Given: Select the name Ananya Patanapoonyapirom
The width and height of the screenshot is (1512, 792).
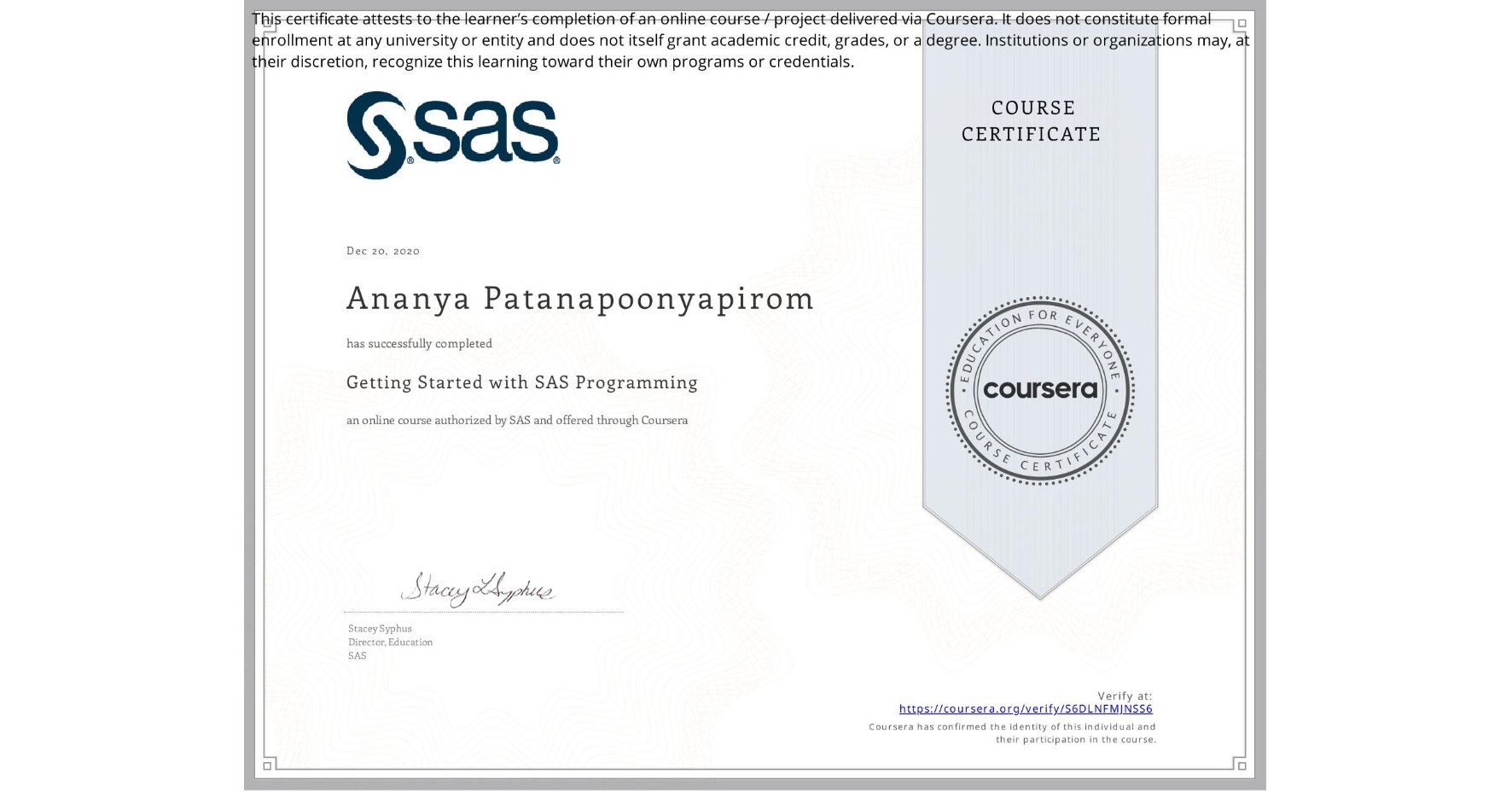Looking at the screenshot, I should click(x=580, y=299).
